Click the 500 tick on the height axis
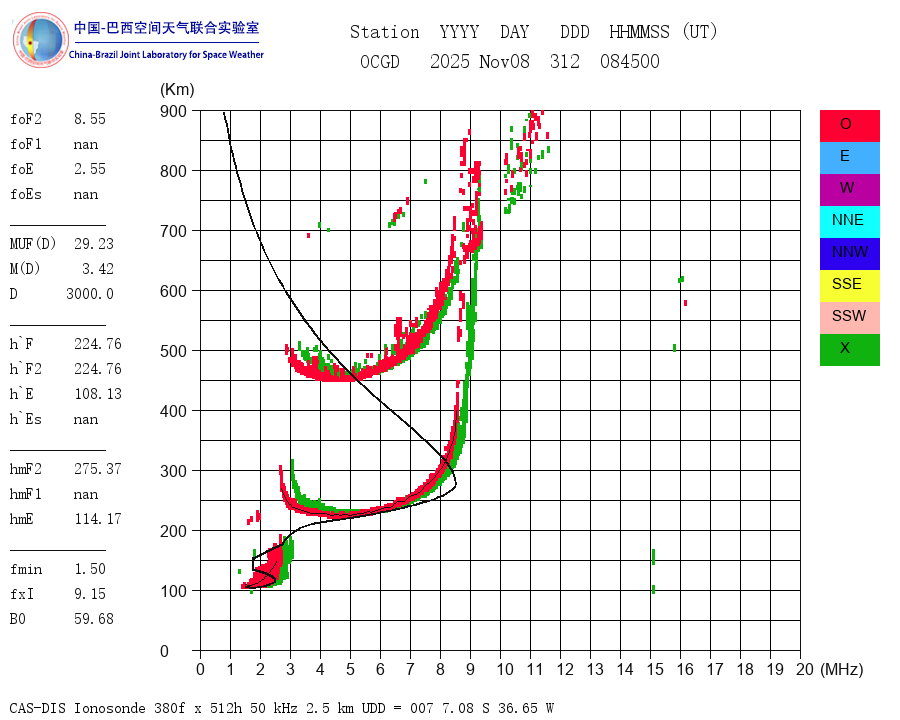Image resolution: width=900 pixels, height=720 pixels. click(x=173, y=351)
